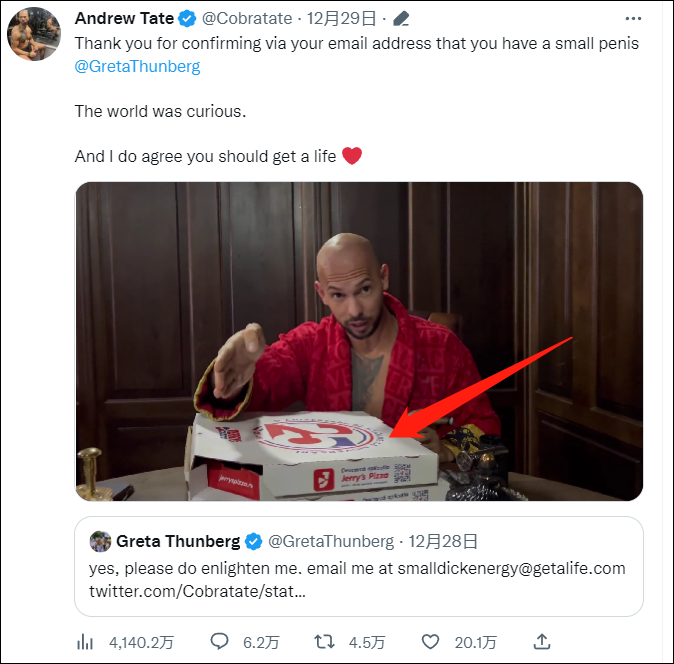Viewport: 674px width, 664px height.
Task: Click the red heart emoji in tweet text
Action: click(x=351, y=156)
